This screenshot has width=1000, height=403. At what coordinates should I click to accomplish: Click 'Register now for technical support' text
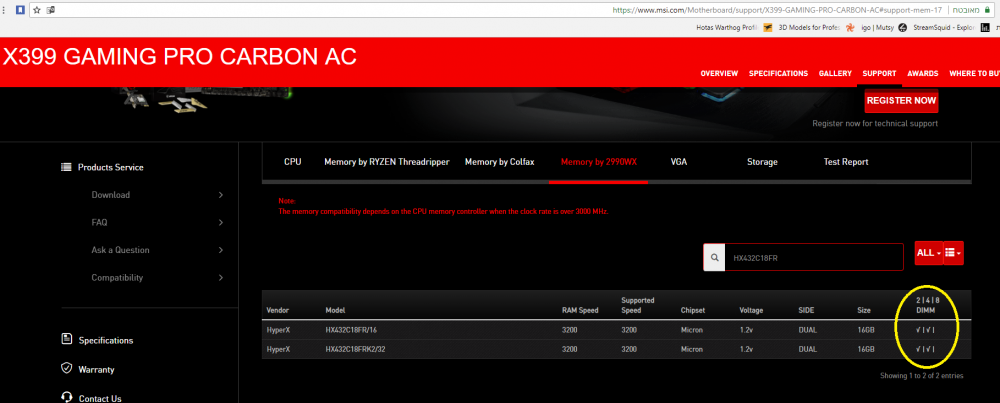point(875,123)
